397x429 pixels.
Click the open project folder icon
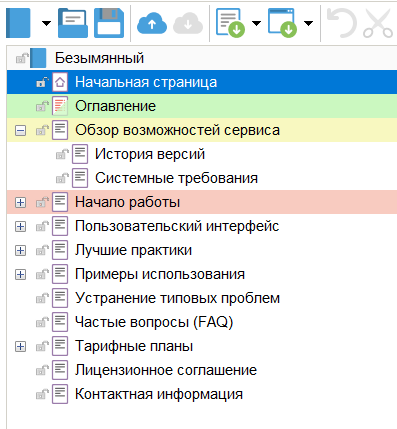73,23
